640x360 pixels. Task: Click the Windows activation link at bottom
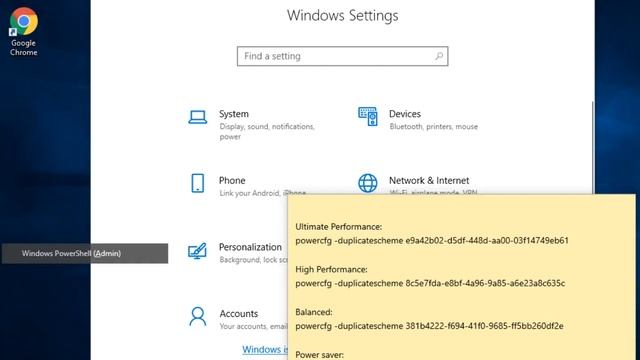[264, 349]
